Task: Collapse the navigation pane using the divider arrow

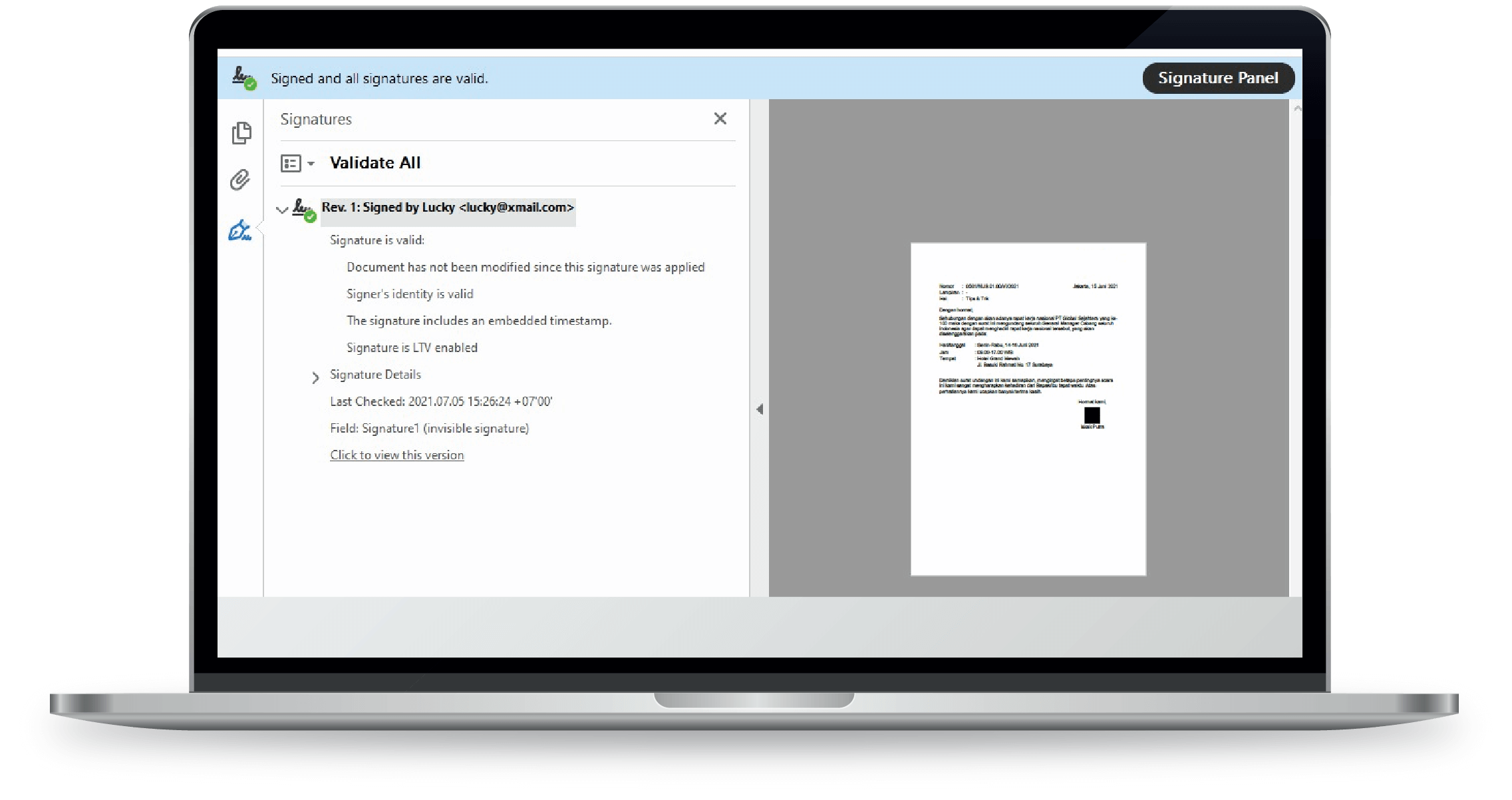Action: coord(759,409)
